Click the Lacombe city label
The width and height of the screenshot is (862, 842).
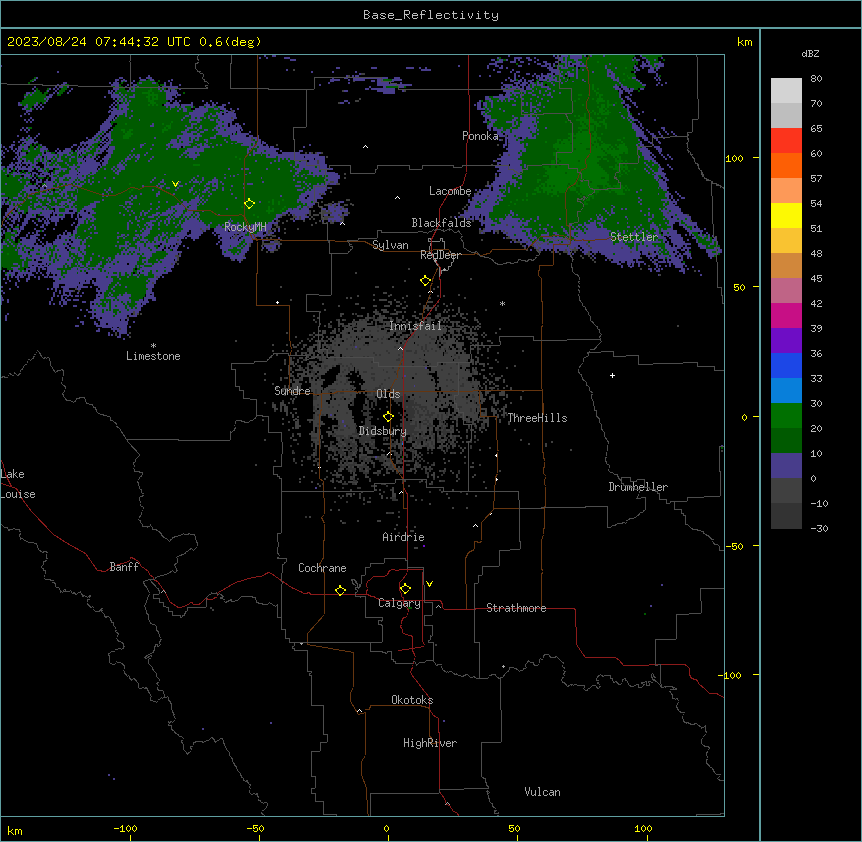[450, 191]
